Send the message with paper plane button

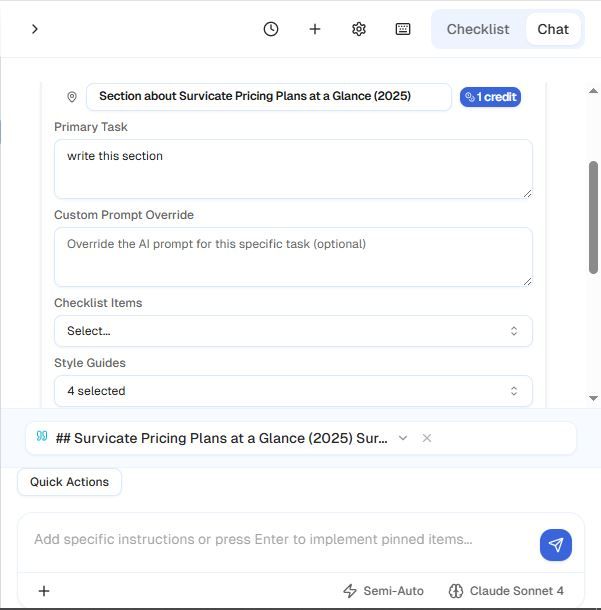pyautogui.click(x=555, y=545)
